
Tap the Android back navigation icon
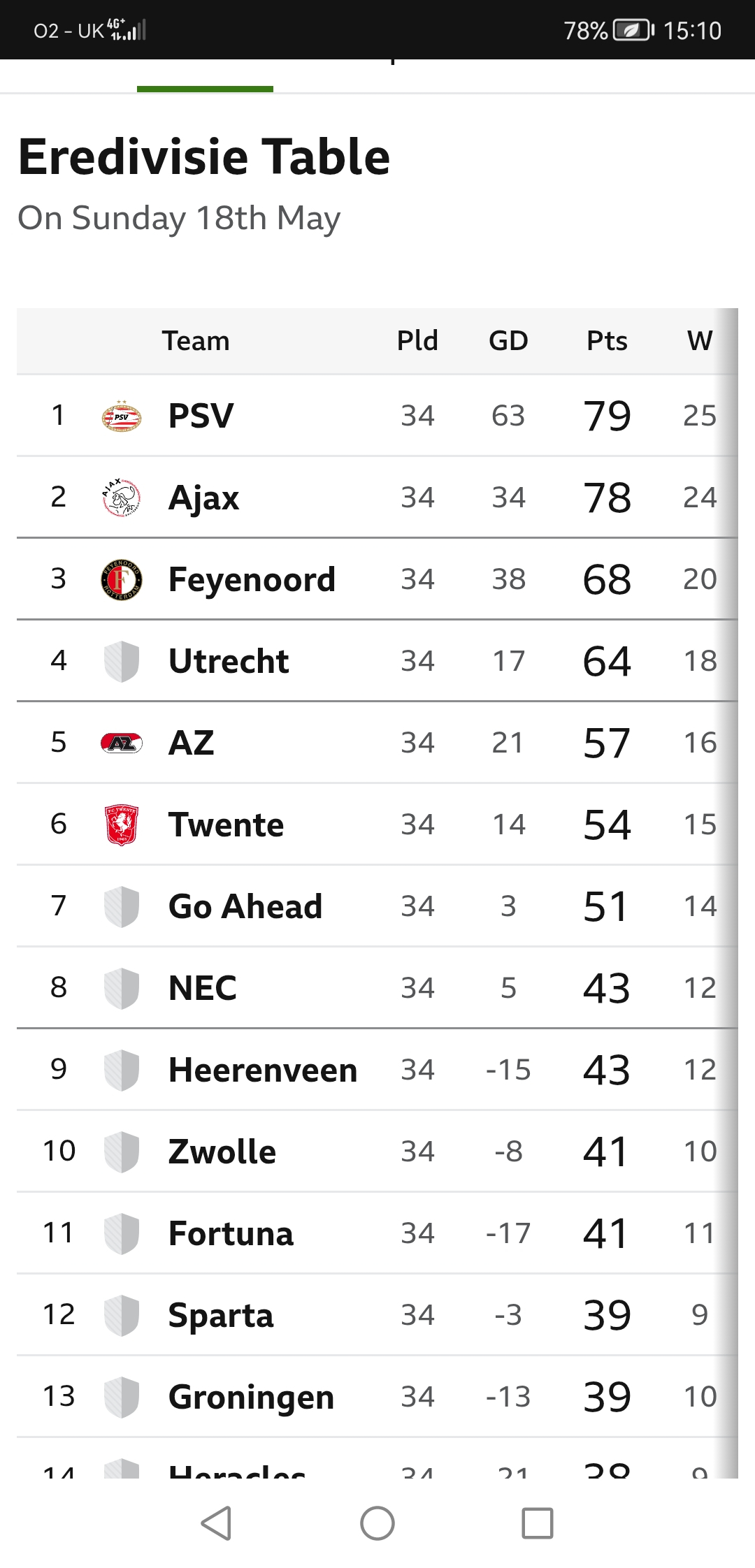tap(216, 1523)
